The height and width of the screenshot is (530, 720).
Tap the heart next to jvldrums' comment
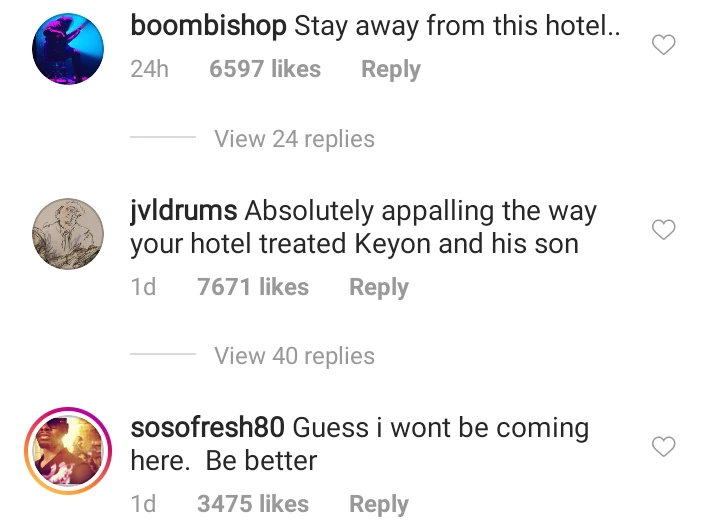pyautogui.click(x=664, y=230)
